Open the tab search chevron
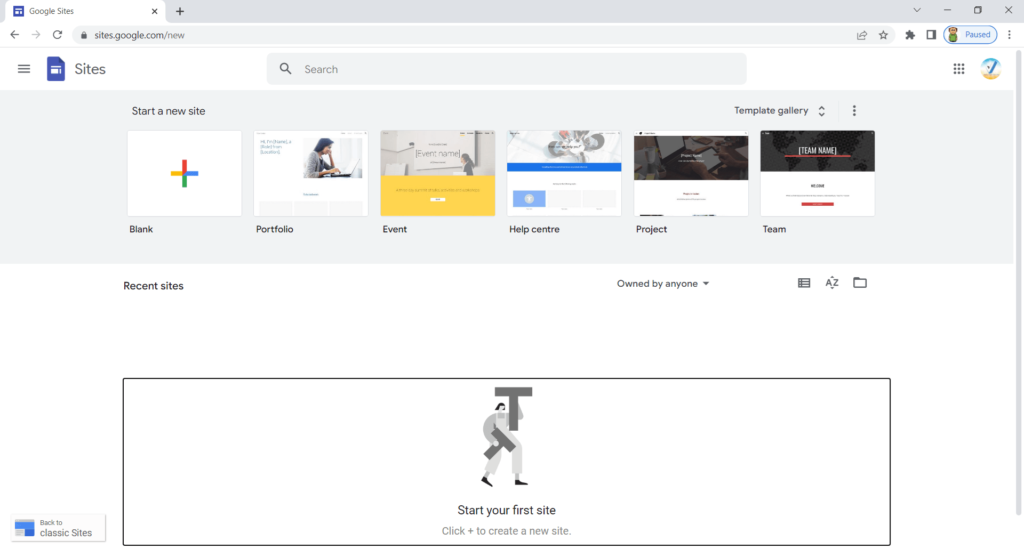The image size is (1024, 549). (917, 10)
